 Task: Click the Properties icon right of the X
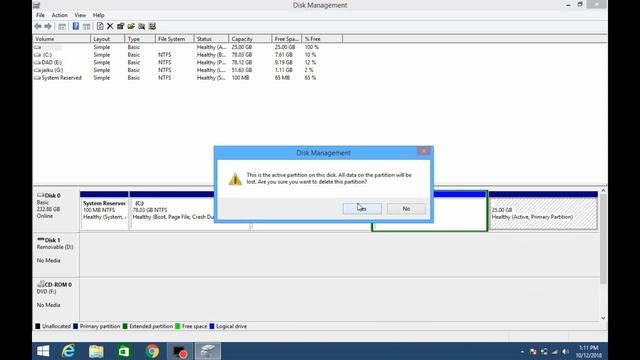(120, 27)
